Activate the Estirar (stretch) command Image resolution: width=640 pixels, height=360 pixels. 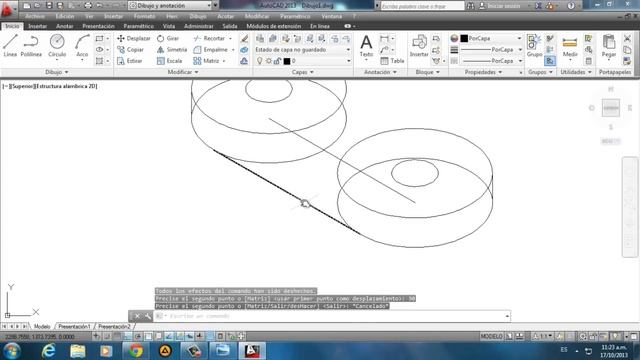pyautogui.click(x=129, y=61)
